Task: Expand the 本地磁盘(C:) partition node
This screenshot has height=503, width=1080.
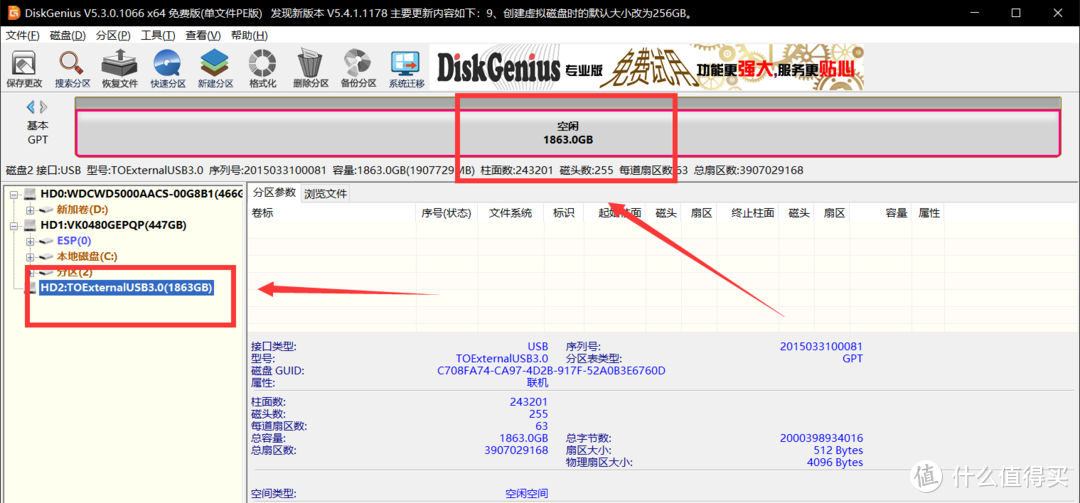Action: (30, 257)
